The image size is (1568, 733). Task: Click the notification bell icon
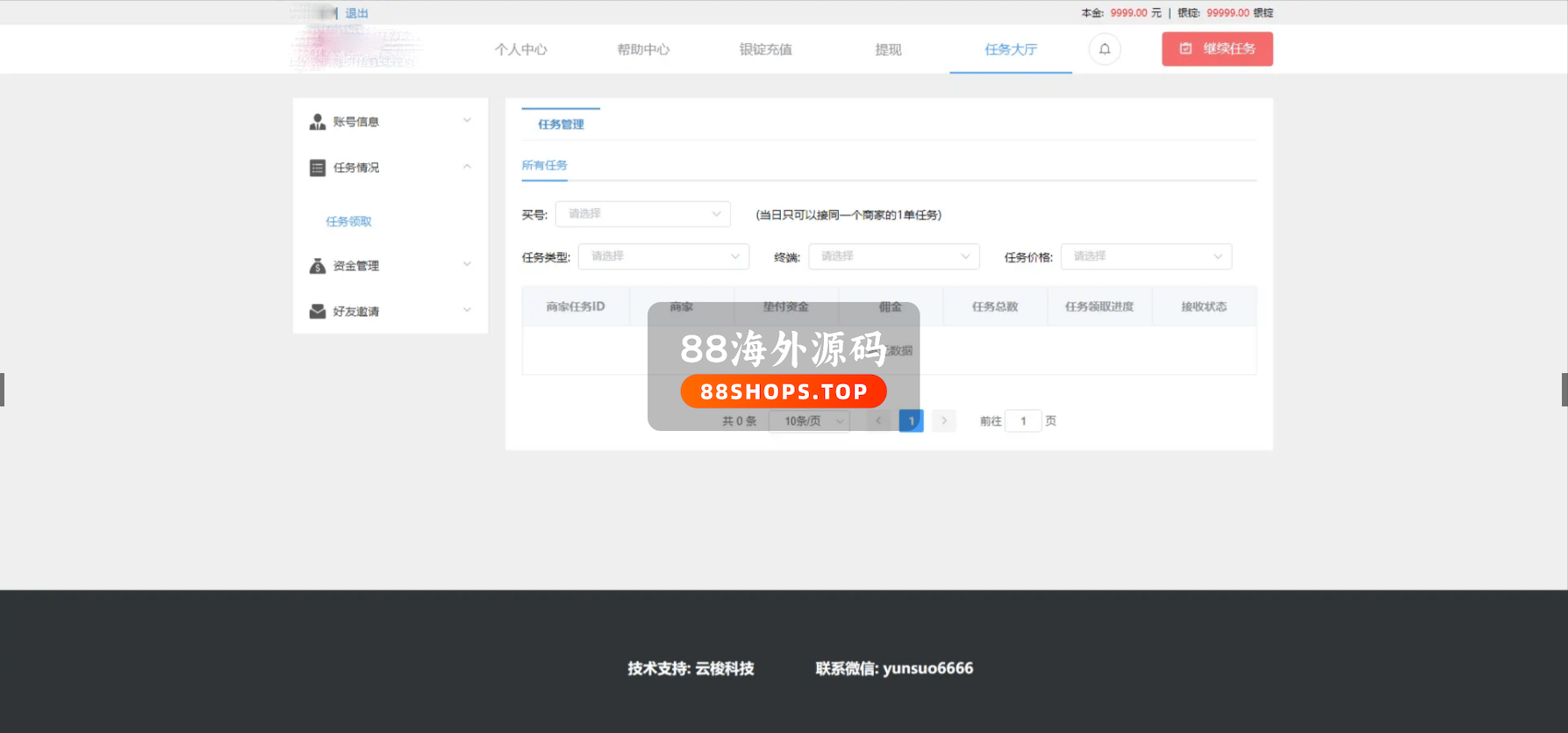1105,49
